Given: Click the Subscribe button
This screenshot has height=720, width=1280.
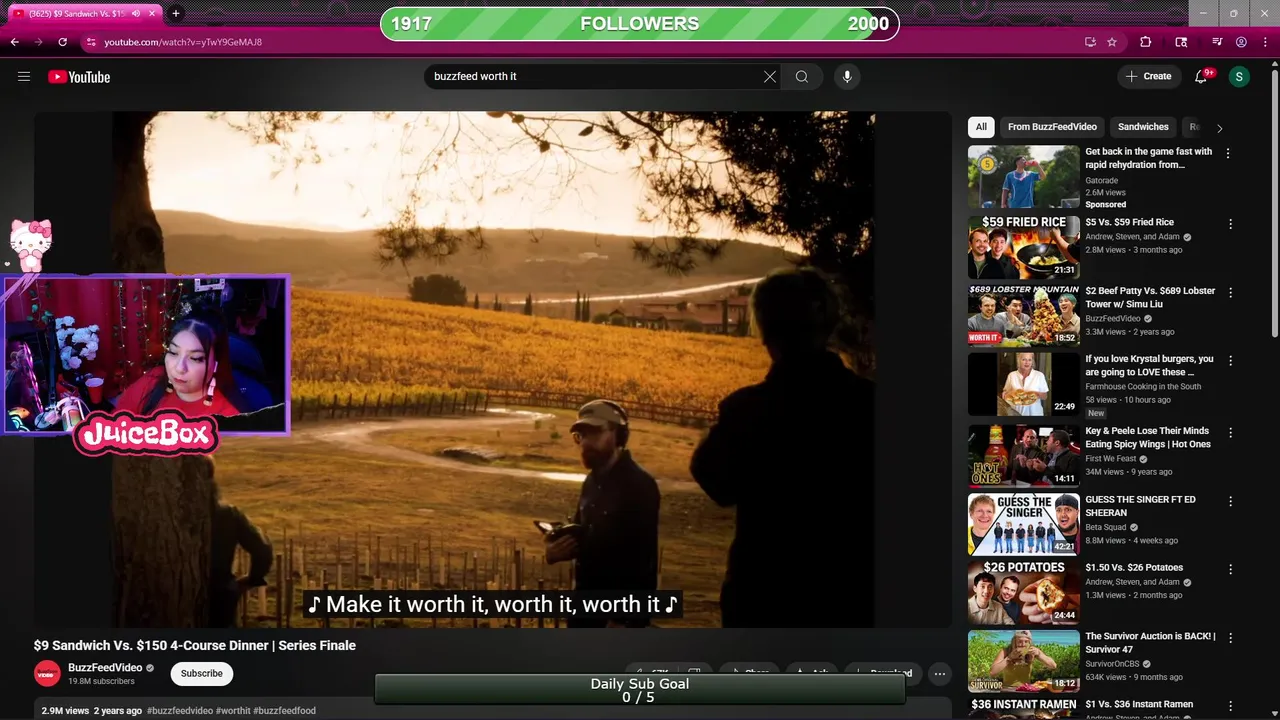Looking at the screenshot, I should click(202, 673).
